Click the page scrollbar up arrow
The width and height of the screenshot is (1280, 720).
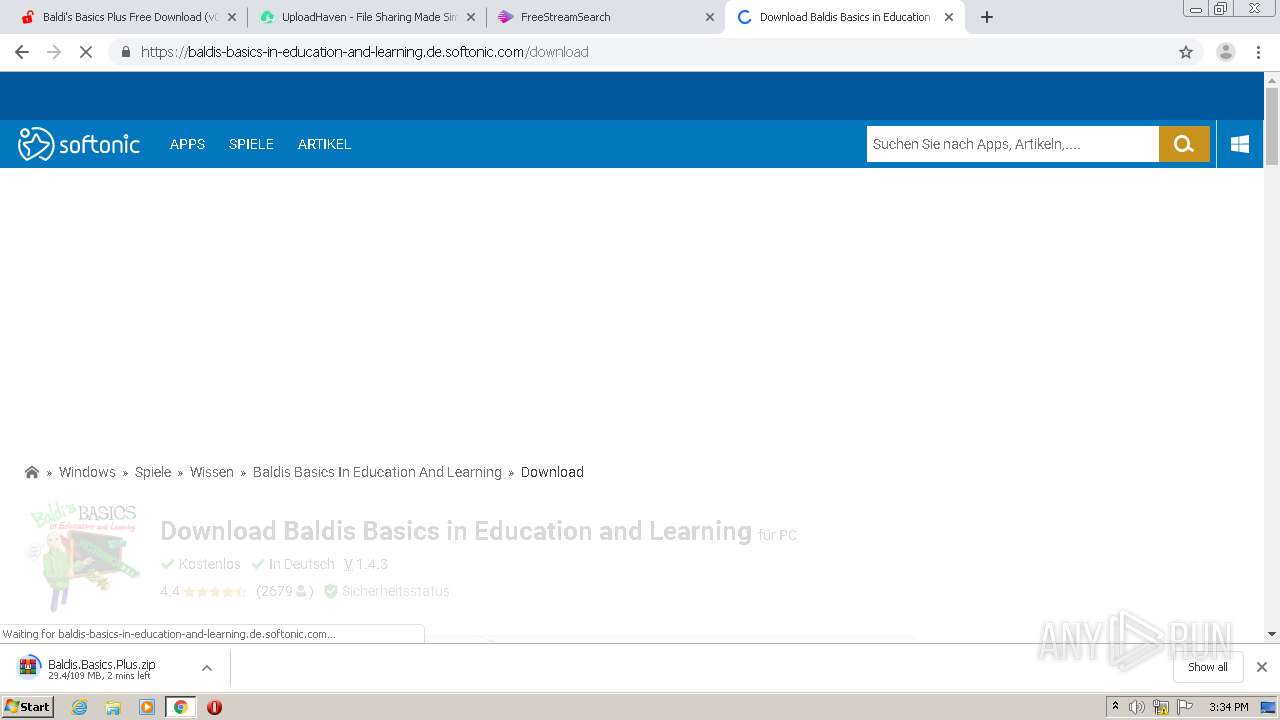click(1272, 79)
